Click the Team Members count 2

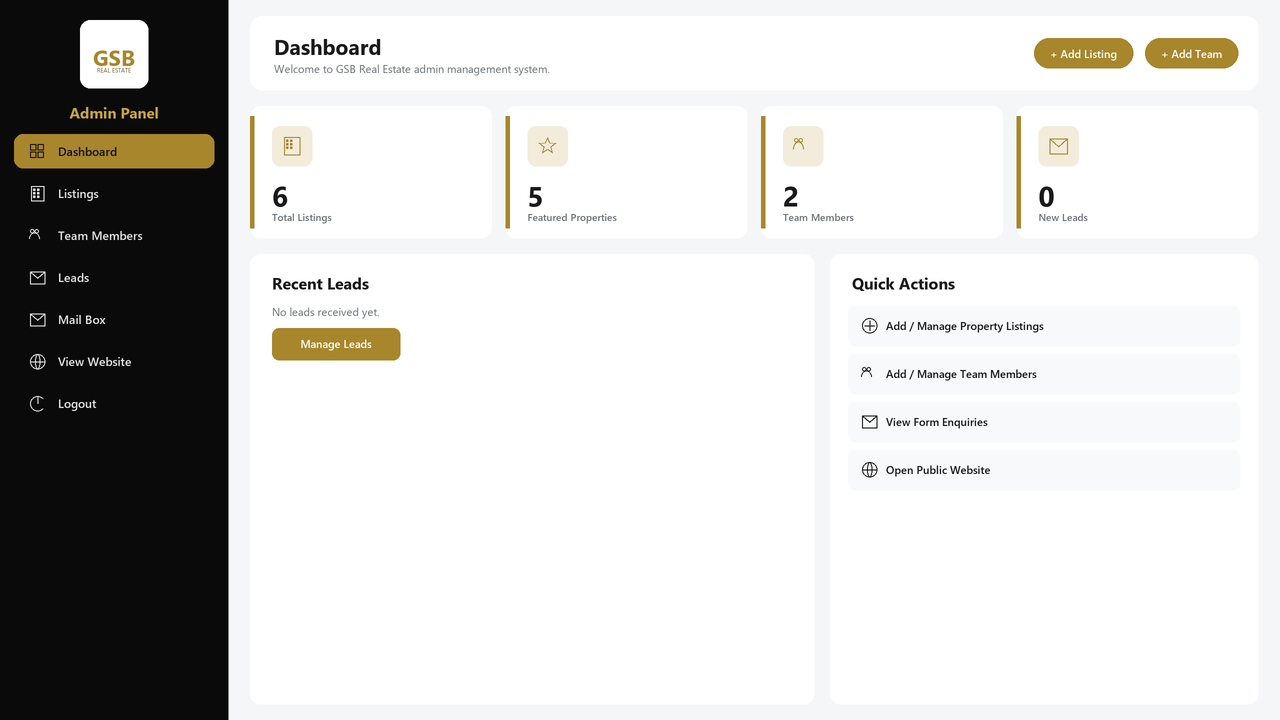791,197
